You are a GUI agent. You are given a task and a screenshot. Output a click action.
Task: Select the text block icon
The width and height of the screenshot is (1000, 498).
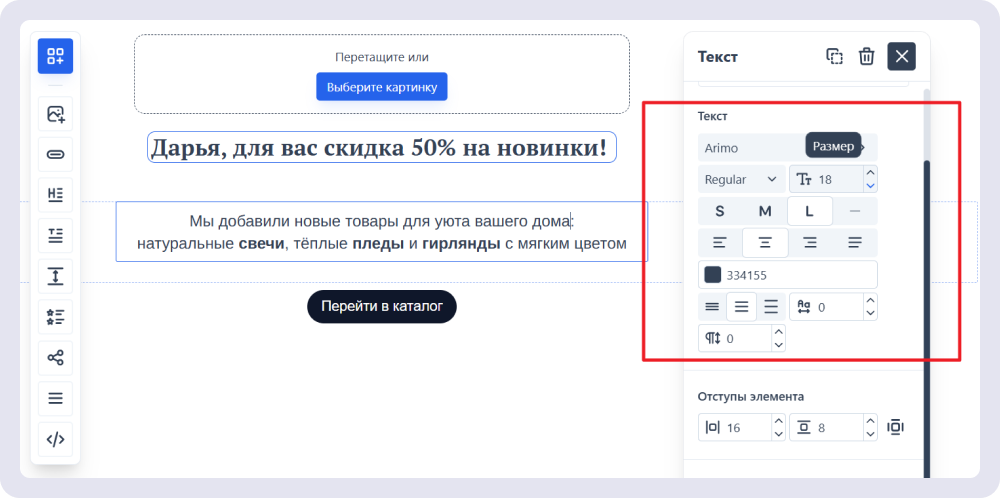(55, 236)
